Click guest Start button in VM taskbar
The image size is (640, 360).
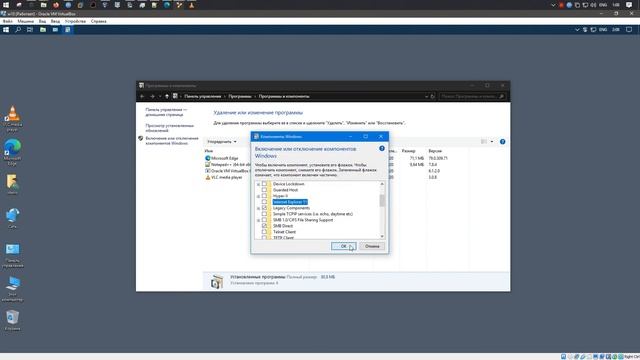point(6,29)
